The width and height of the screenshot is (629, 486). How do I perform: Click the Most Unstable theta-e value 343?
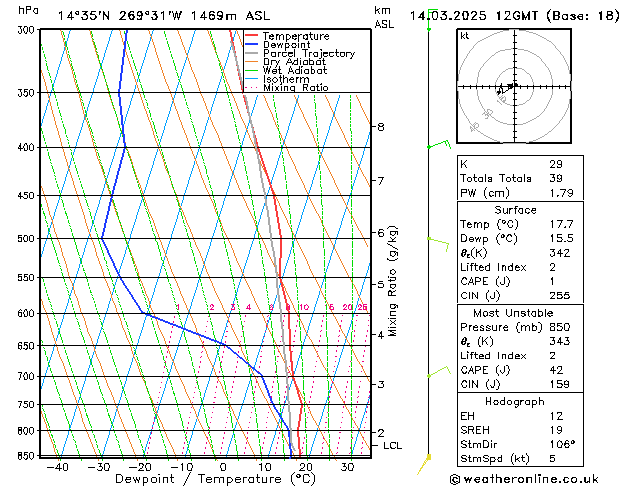560,341
